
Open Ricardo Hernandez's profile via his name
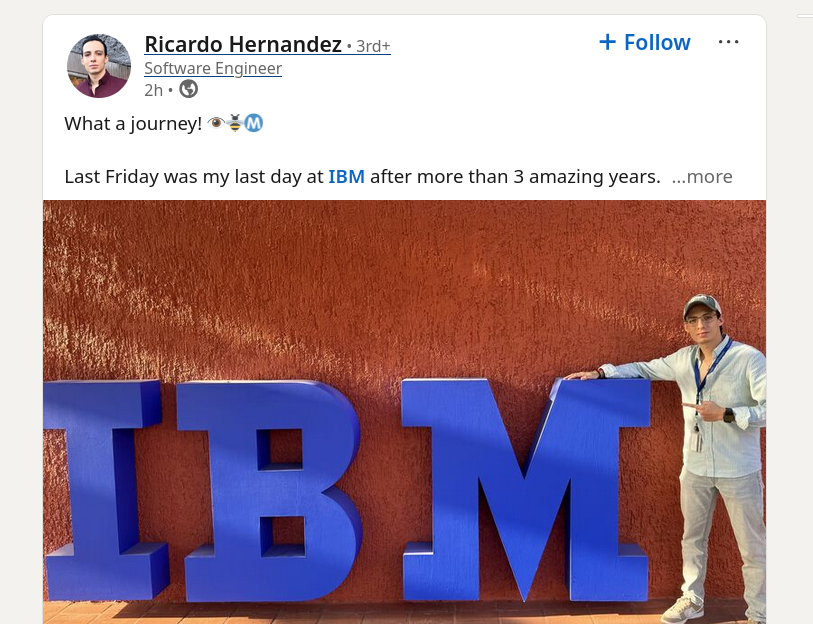(x=243, y=44)
